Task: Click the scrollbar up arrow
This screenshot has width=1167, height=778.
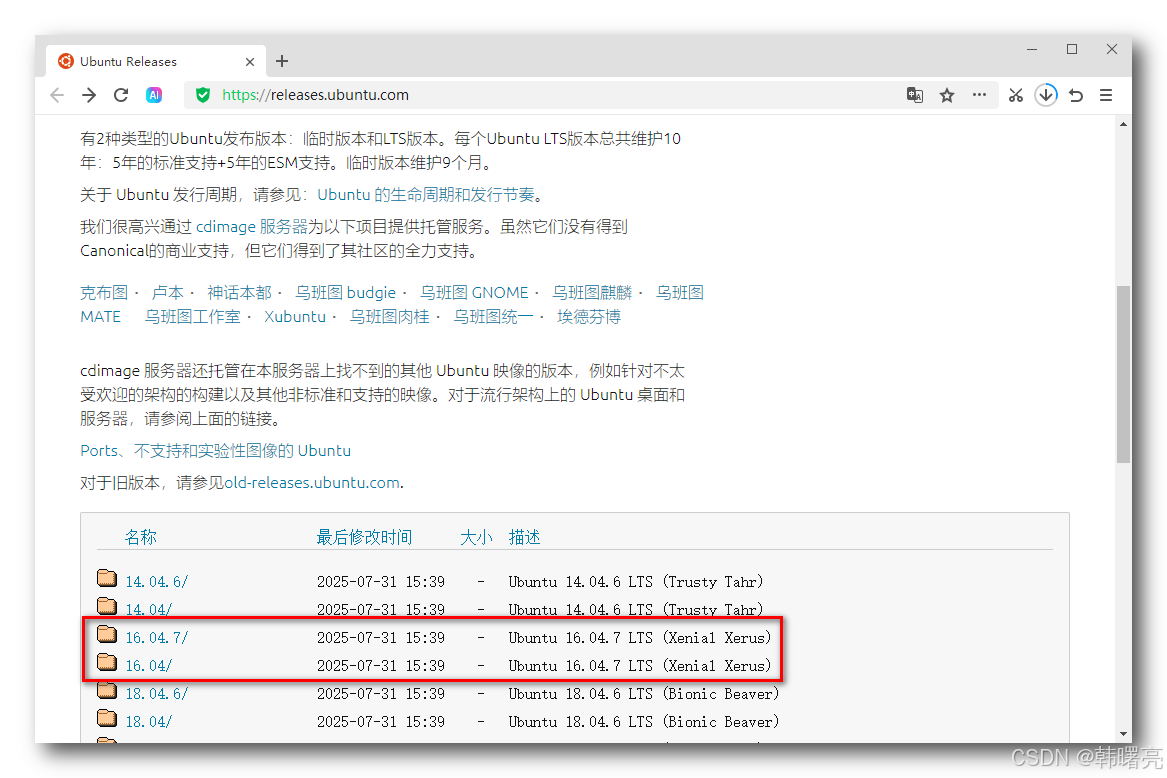Action: [1123, 124]
